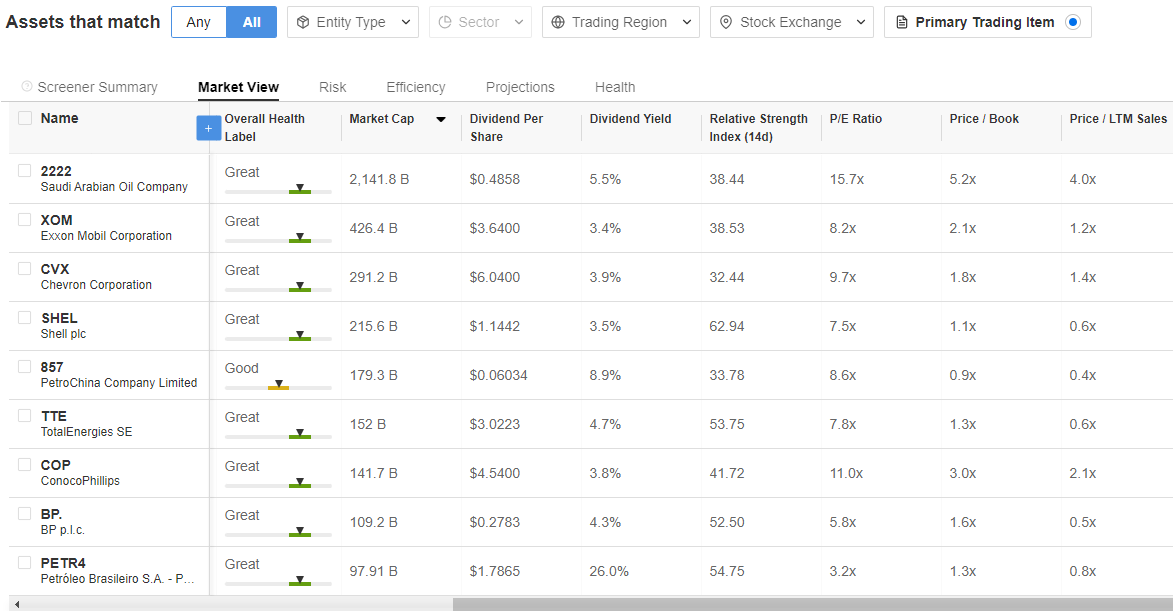
Task: Open the 857 ticker link
Action: 52,367
